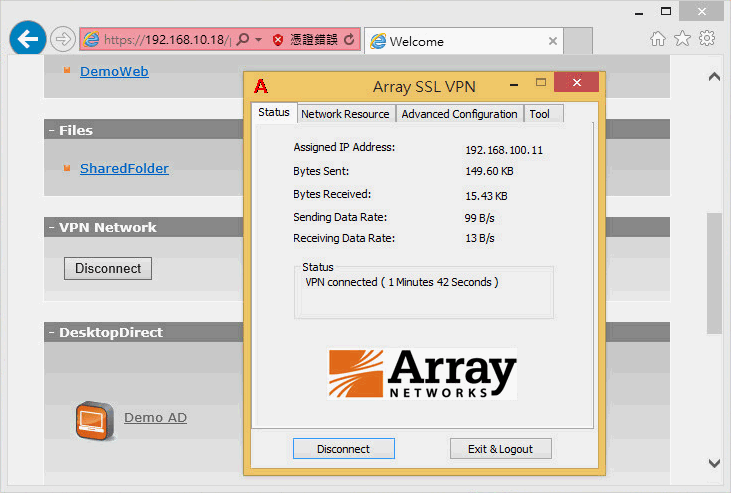Open the address bar search magnifier
731x493 pixels.
pyautogui.click(x=242, y=39)
